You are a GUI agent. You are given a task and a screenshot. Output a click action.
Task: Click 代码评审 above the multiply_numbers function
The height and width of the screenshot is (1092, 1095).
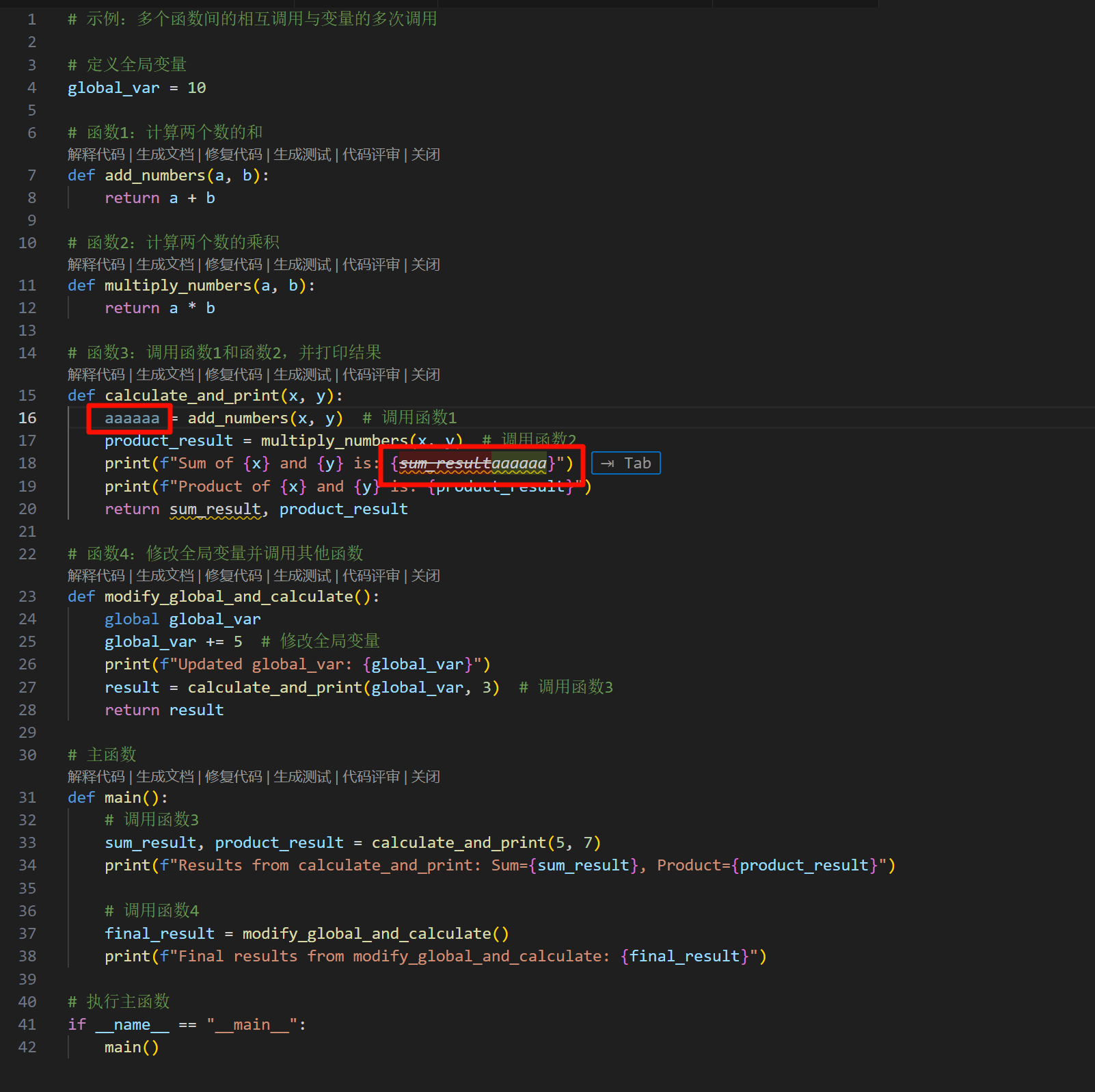pyautogui.click(x=370, y=265)
